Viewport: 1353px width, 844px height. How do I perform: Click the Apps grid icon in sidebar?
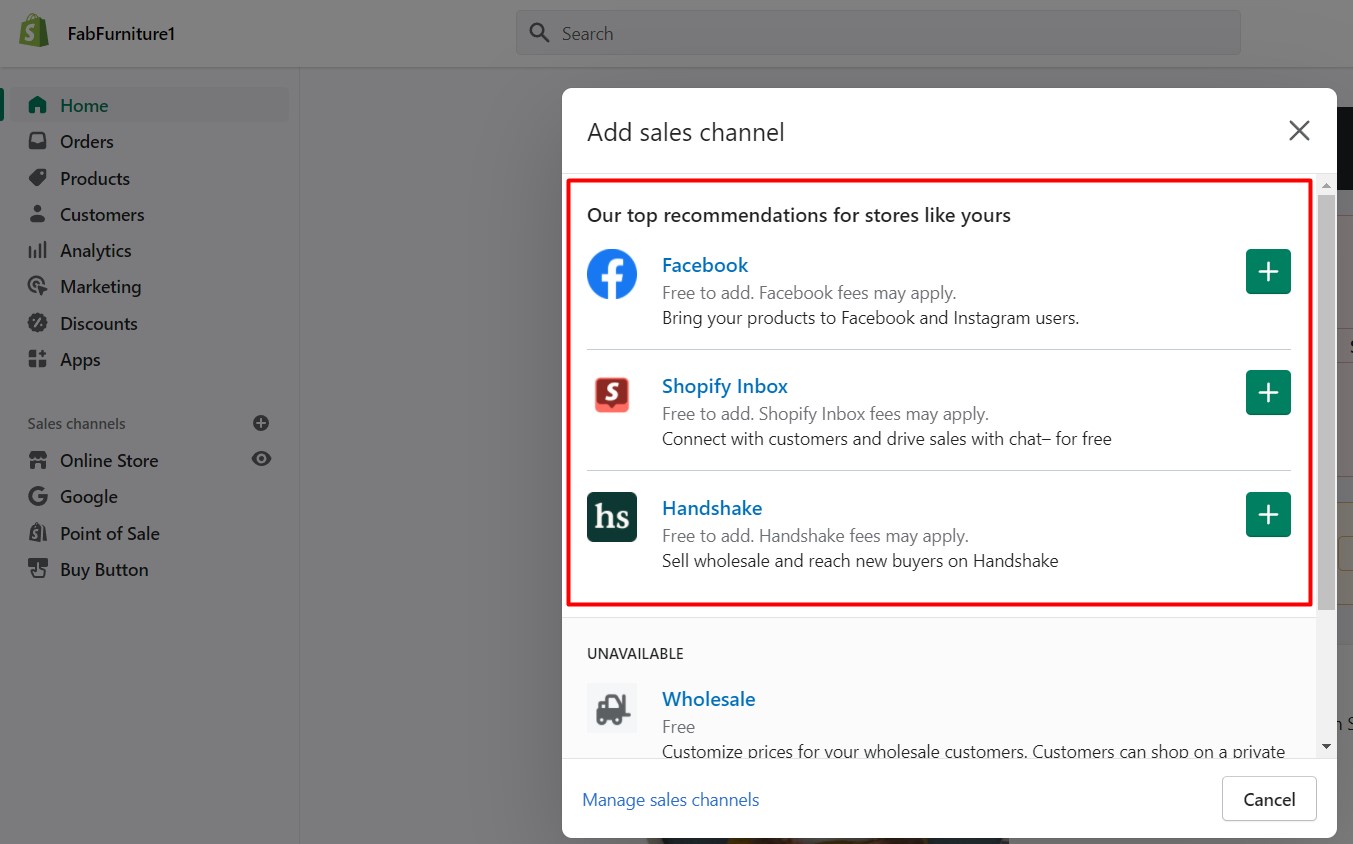37,359
